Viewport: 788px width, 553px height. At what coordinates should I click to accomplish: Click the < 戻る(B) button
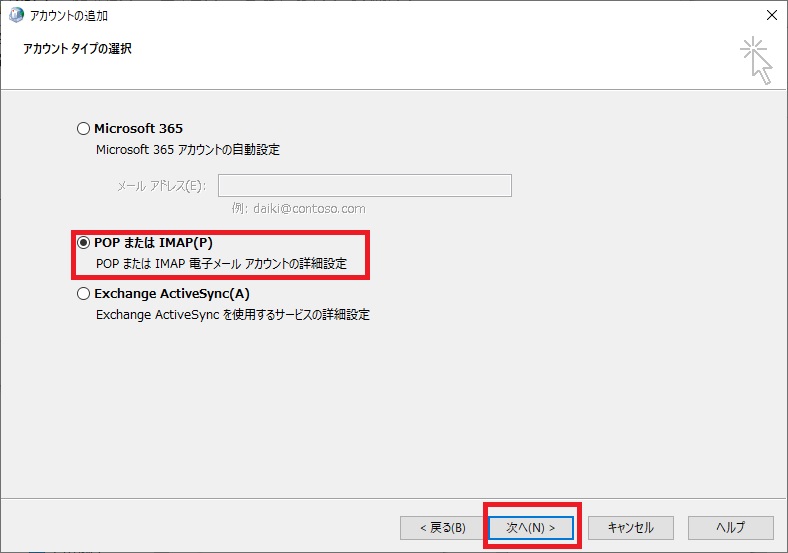[443, 528]
